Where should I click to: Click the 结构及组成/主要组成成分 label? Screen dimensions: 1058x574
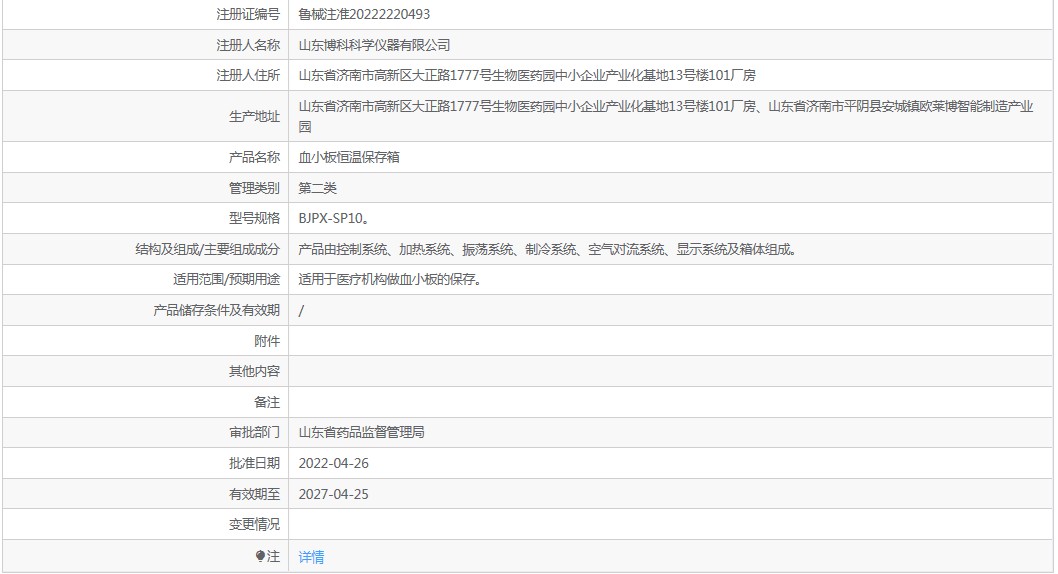pyautogui.click(x=208, y=250)
